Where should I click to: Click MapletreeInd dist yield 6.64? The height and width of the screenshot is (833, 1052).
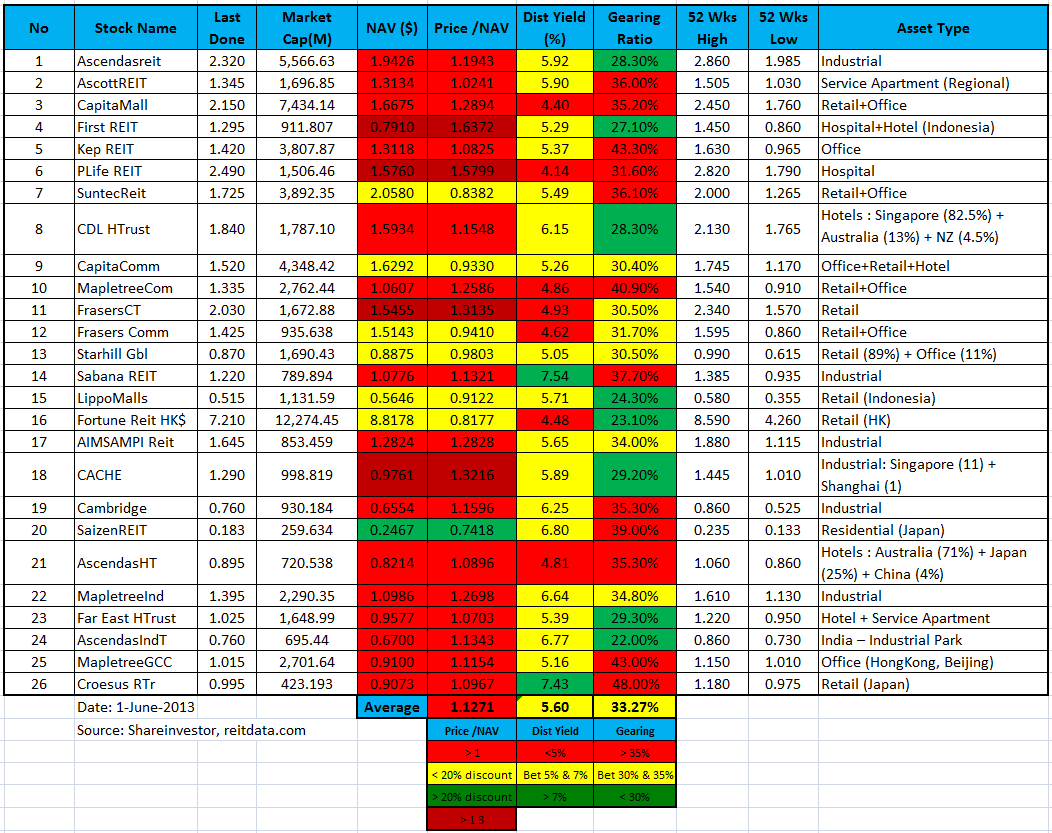pyautogui.click(x=555, y=596)
